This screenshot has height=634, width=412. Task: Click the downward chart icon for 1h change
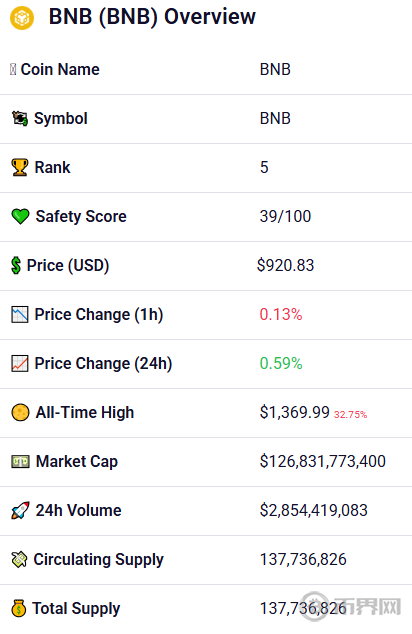[x=19, y=314]
